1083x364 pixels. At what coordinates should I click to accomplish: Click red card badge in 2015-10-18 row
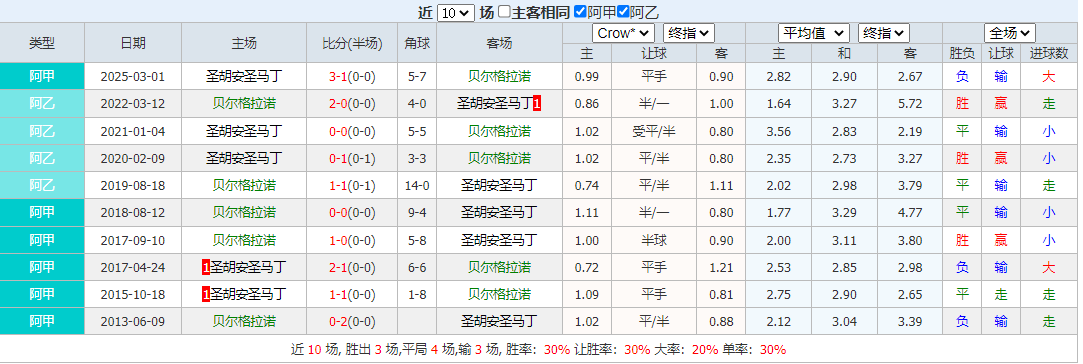point(206,294)
